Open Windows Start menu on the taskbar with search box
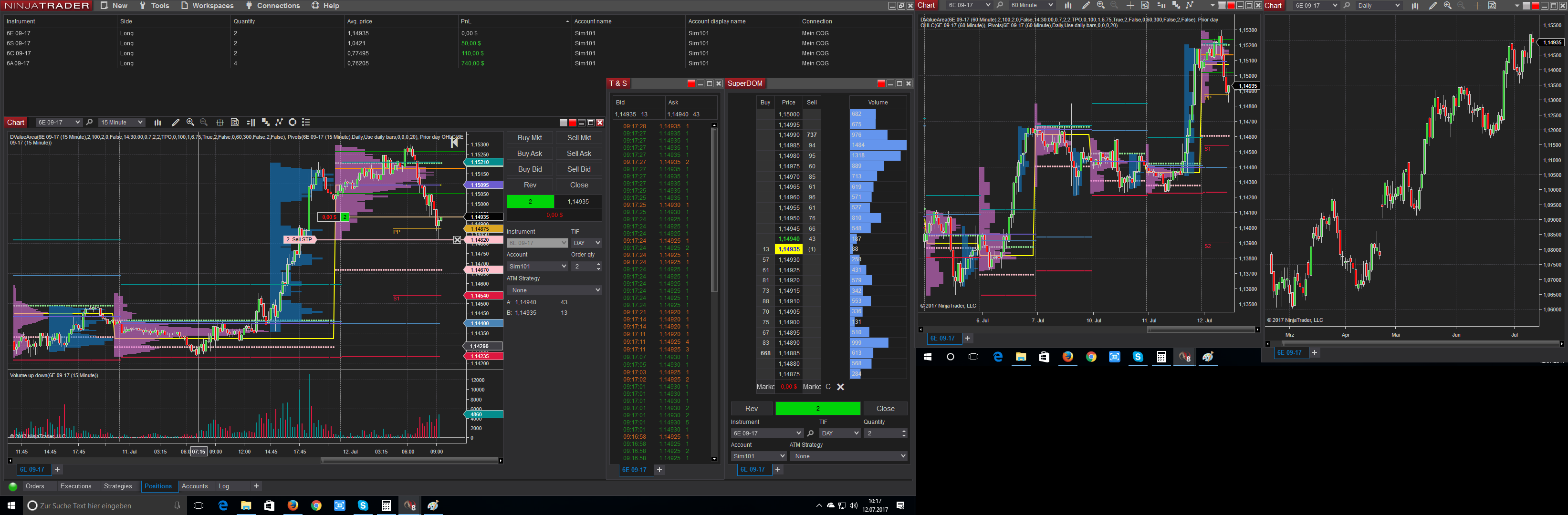The height and width of the screenshot is (515, 1568). click(x=11, y=505)
